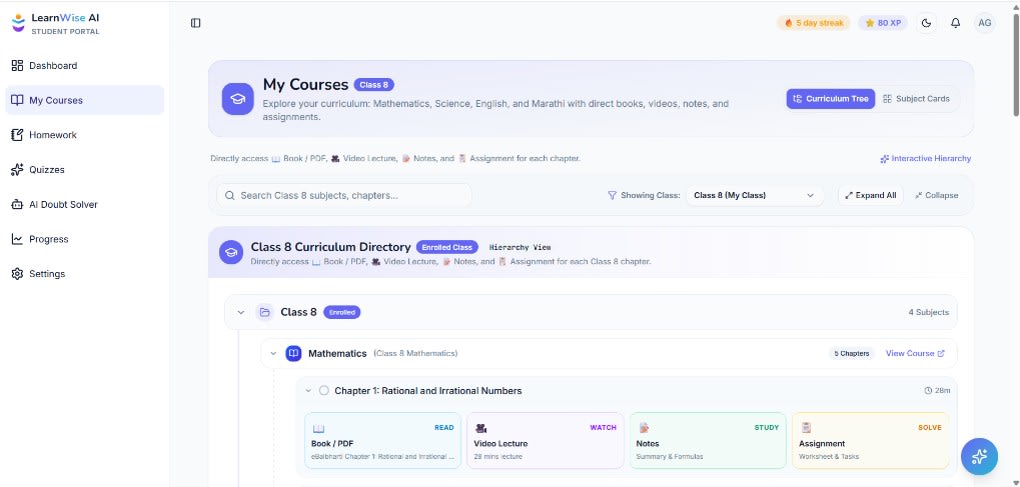The height and width of the screenshot is (487, 1020).
Task: Open the Class 8 (My Class) dropdown
Action: point(755,195)
